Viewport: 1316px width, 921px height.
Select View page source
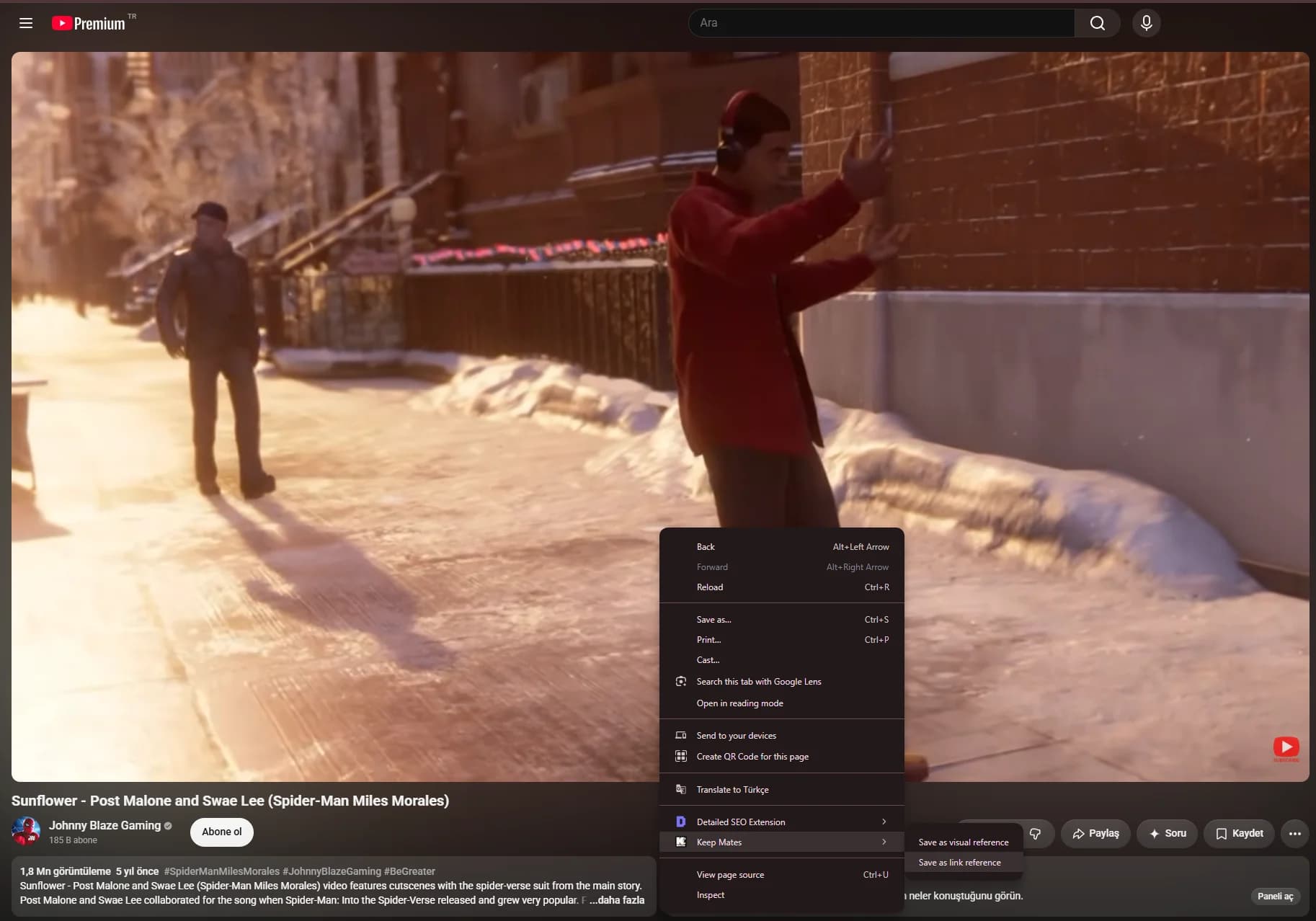782,875
